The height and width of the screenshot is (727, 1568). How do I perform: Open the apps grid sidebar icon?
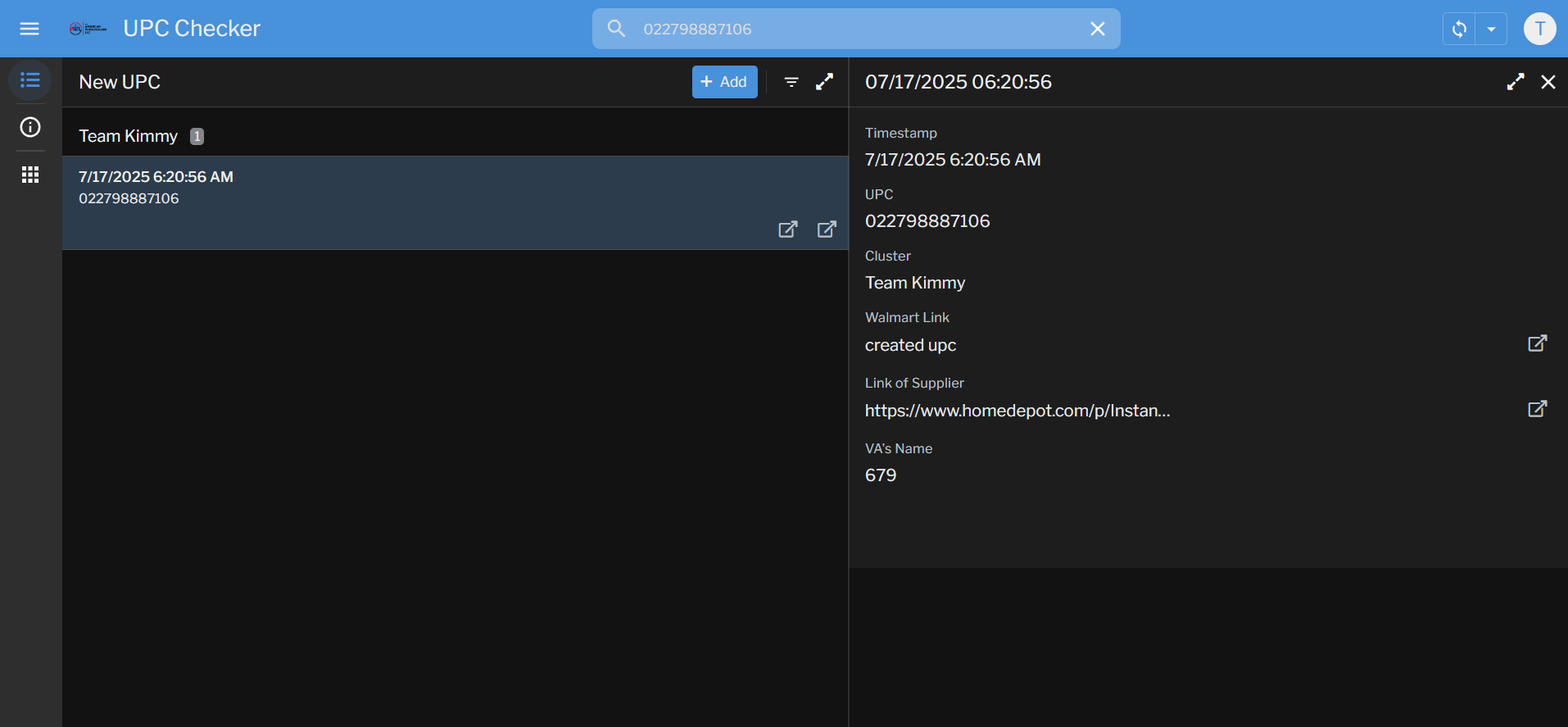click(x=30, y=175)
